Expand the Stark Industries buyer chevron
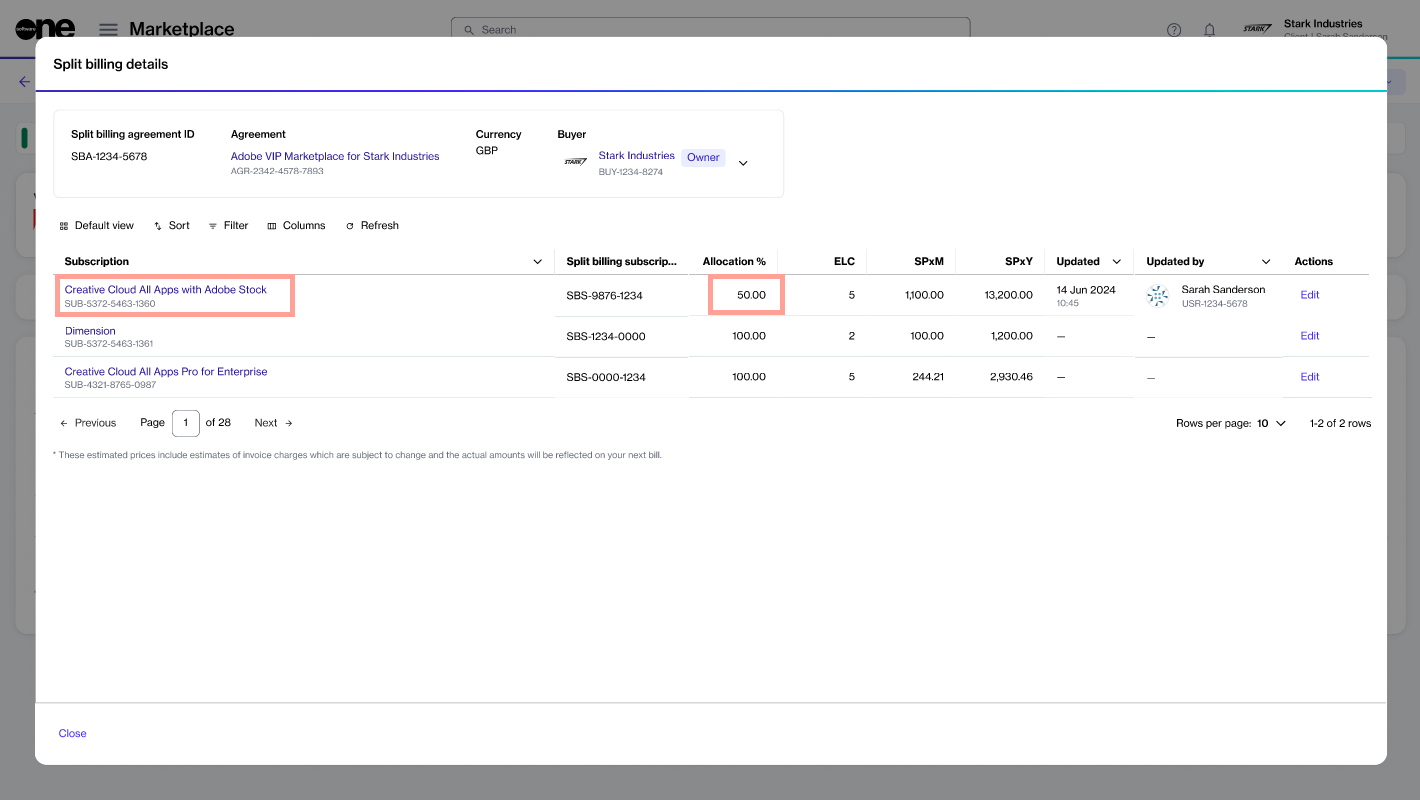Screen dimensions: 1420x800 (743, 163)
